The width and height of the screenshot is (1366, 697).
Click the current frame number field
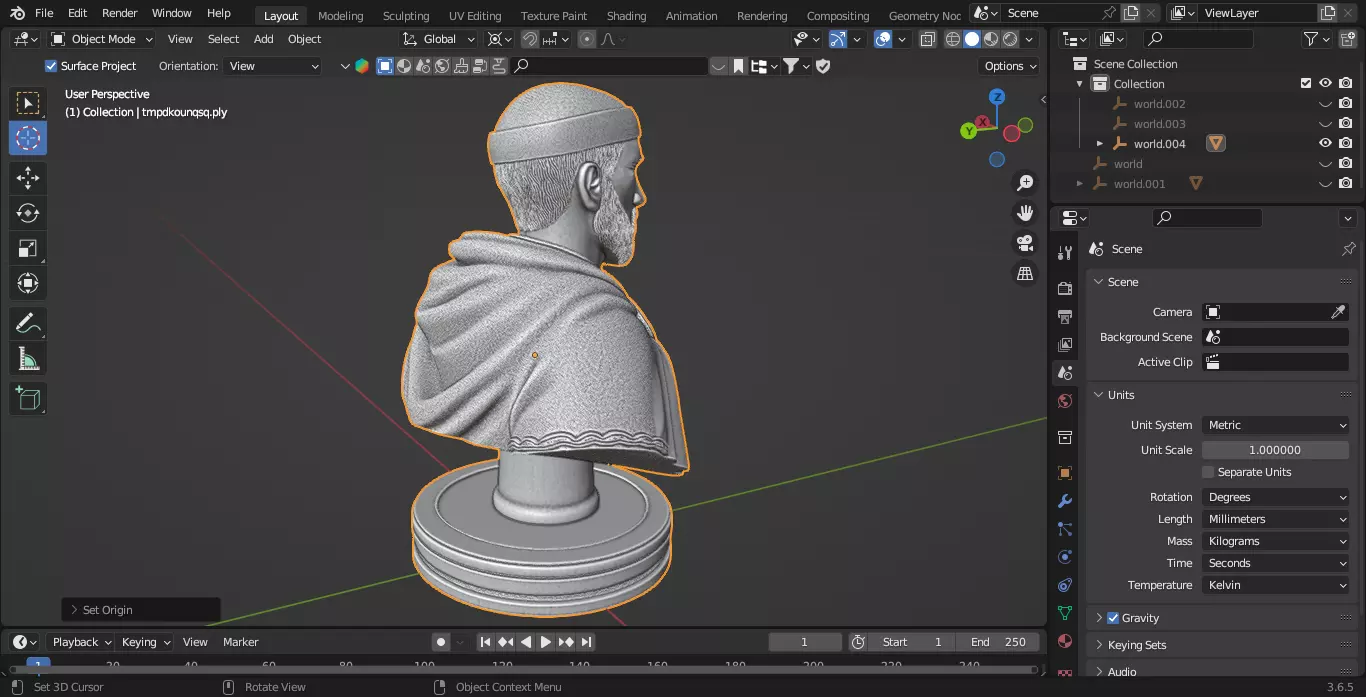click(805, 642)
